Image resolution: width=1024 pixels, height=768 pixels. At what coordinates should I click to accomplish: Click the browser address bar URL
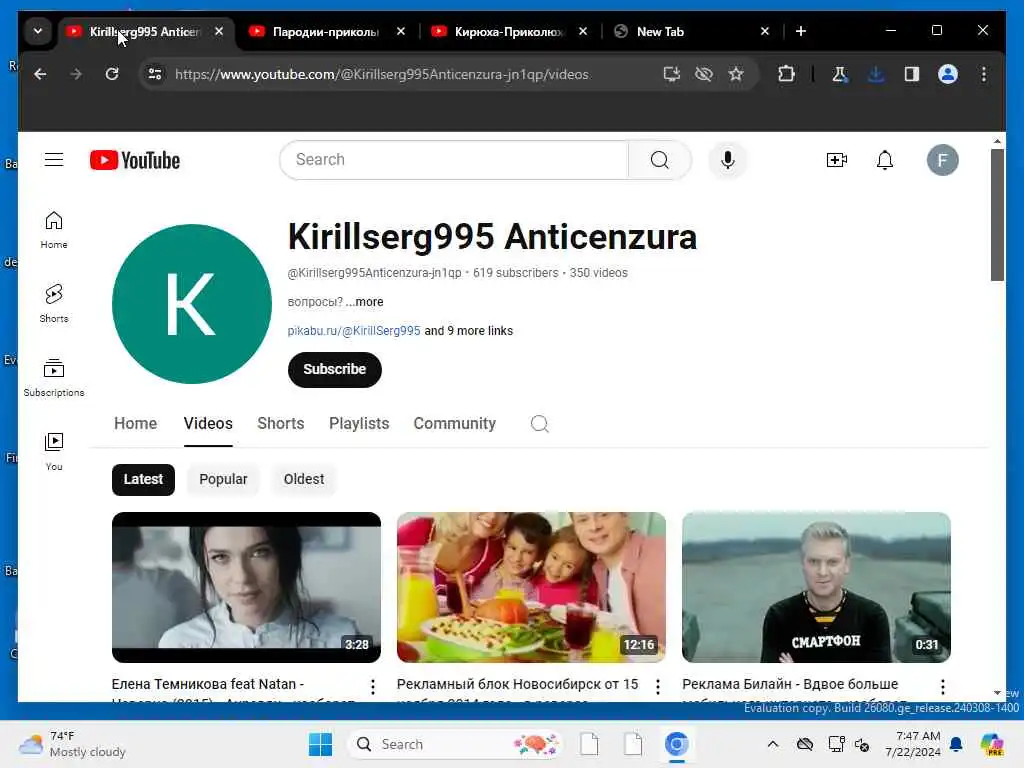(x=381, y=74)
